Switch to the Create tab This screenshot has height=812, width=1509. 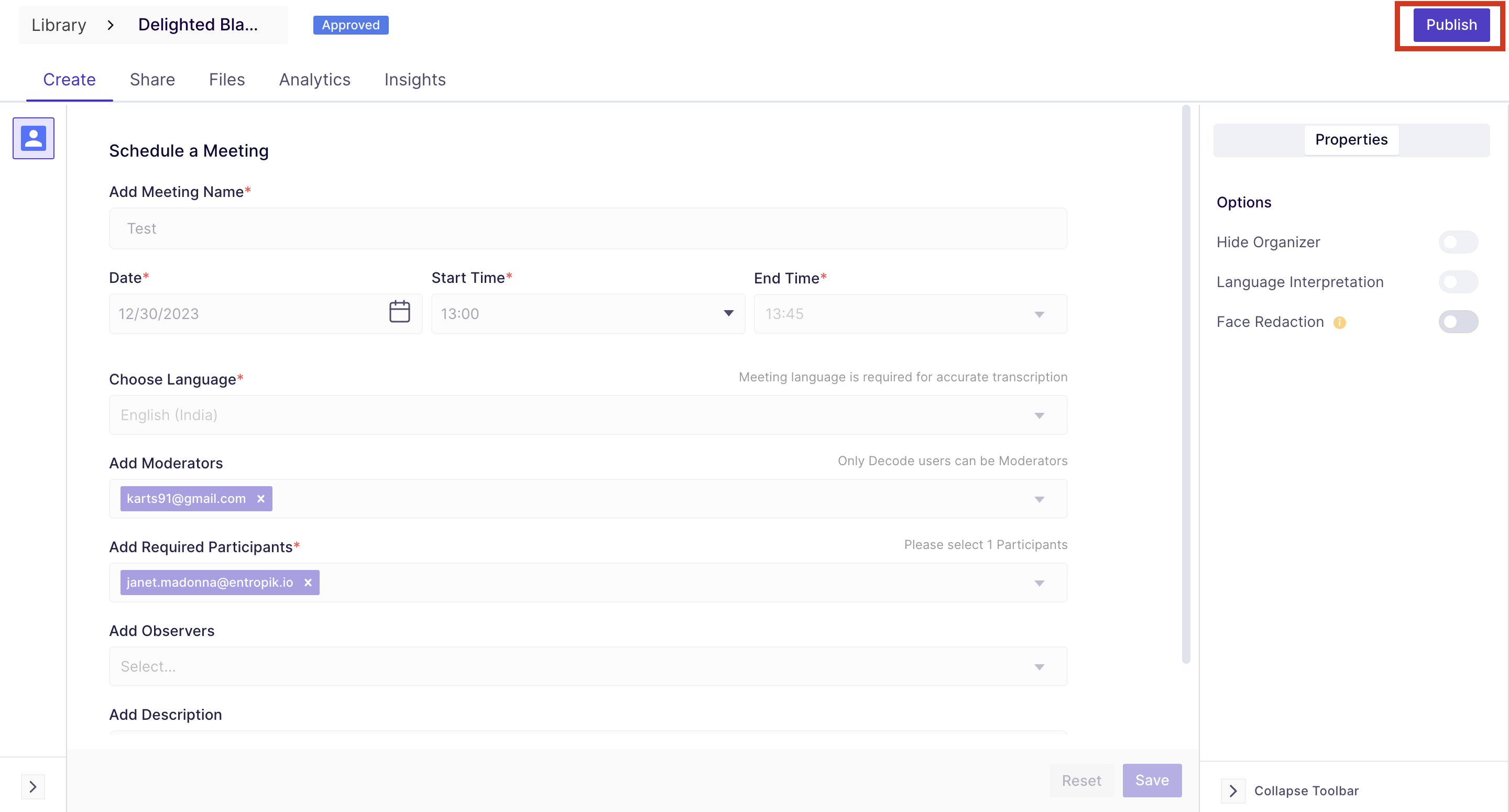tap(69, 80)
